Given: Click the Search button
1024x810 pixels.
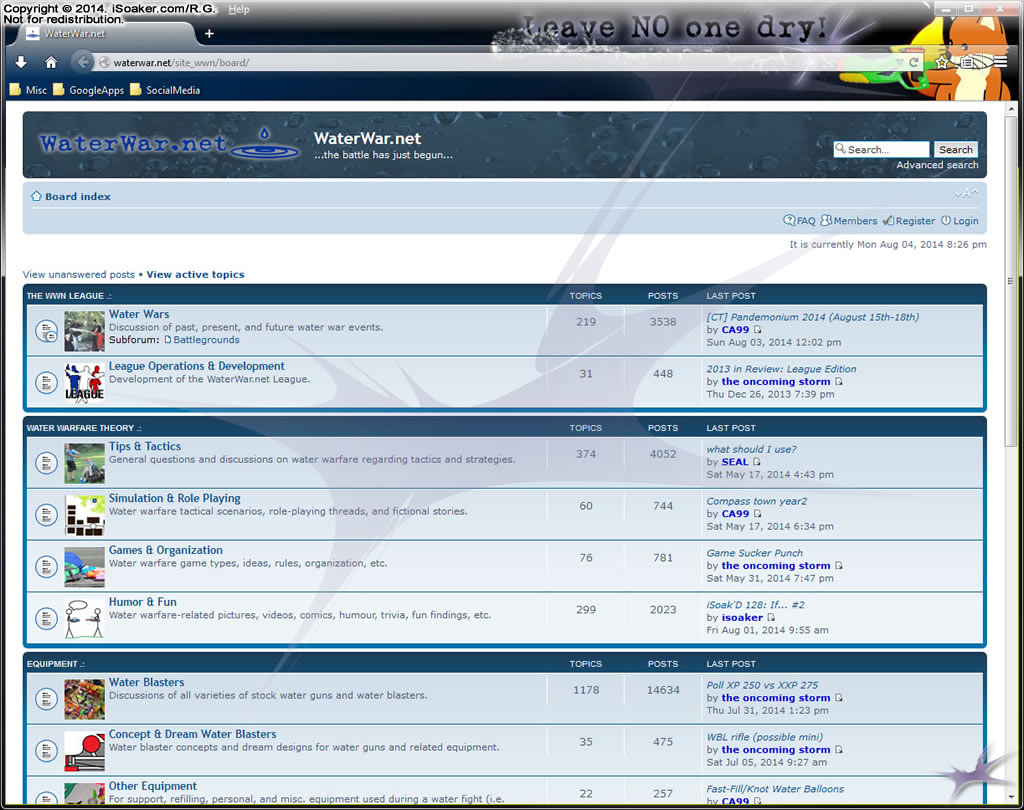Looking at the screenshot, I should tap(955, 150).
